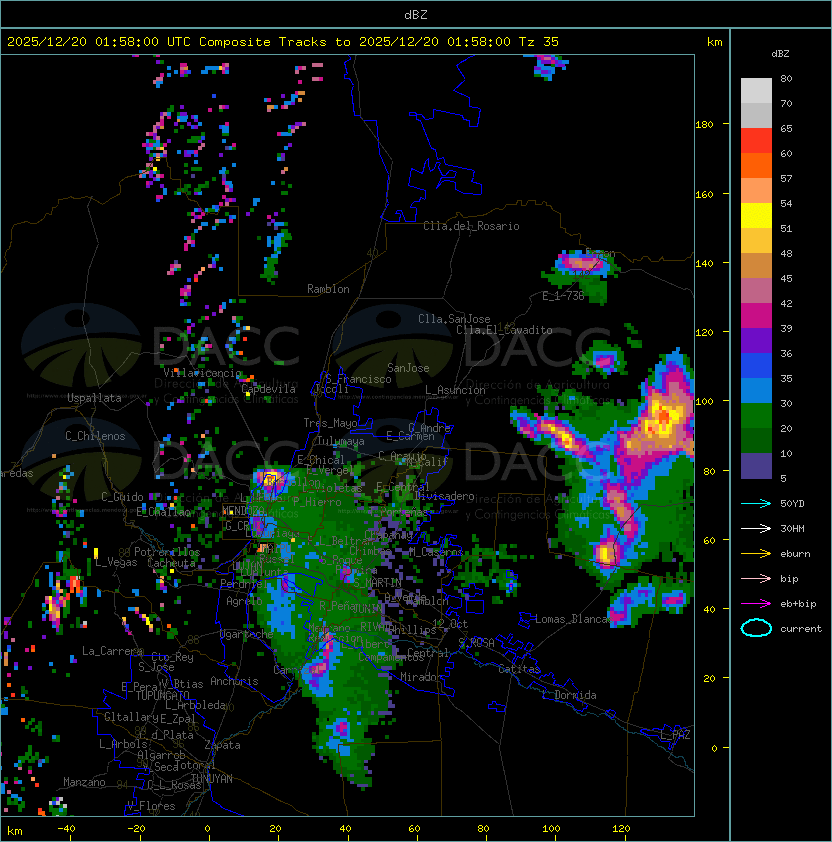Click the S_Francisco place label
This screenshot has height=842, width=832.
358,379
